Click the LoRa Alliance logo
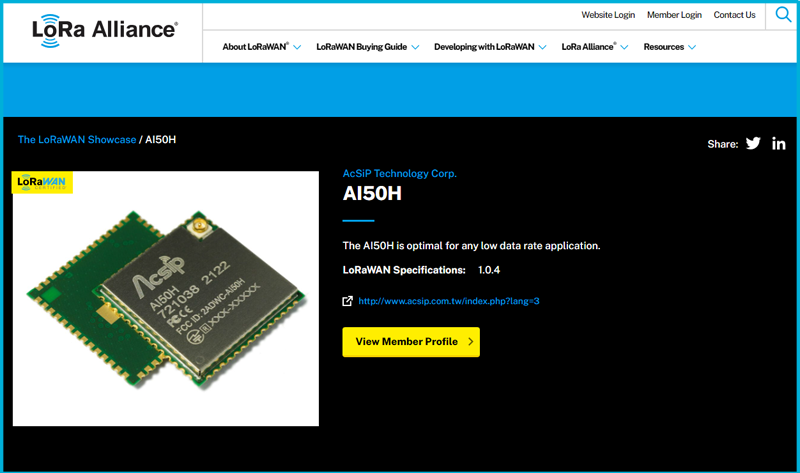The height and width of the screenshot is (473, 800). 104,30
